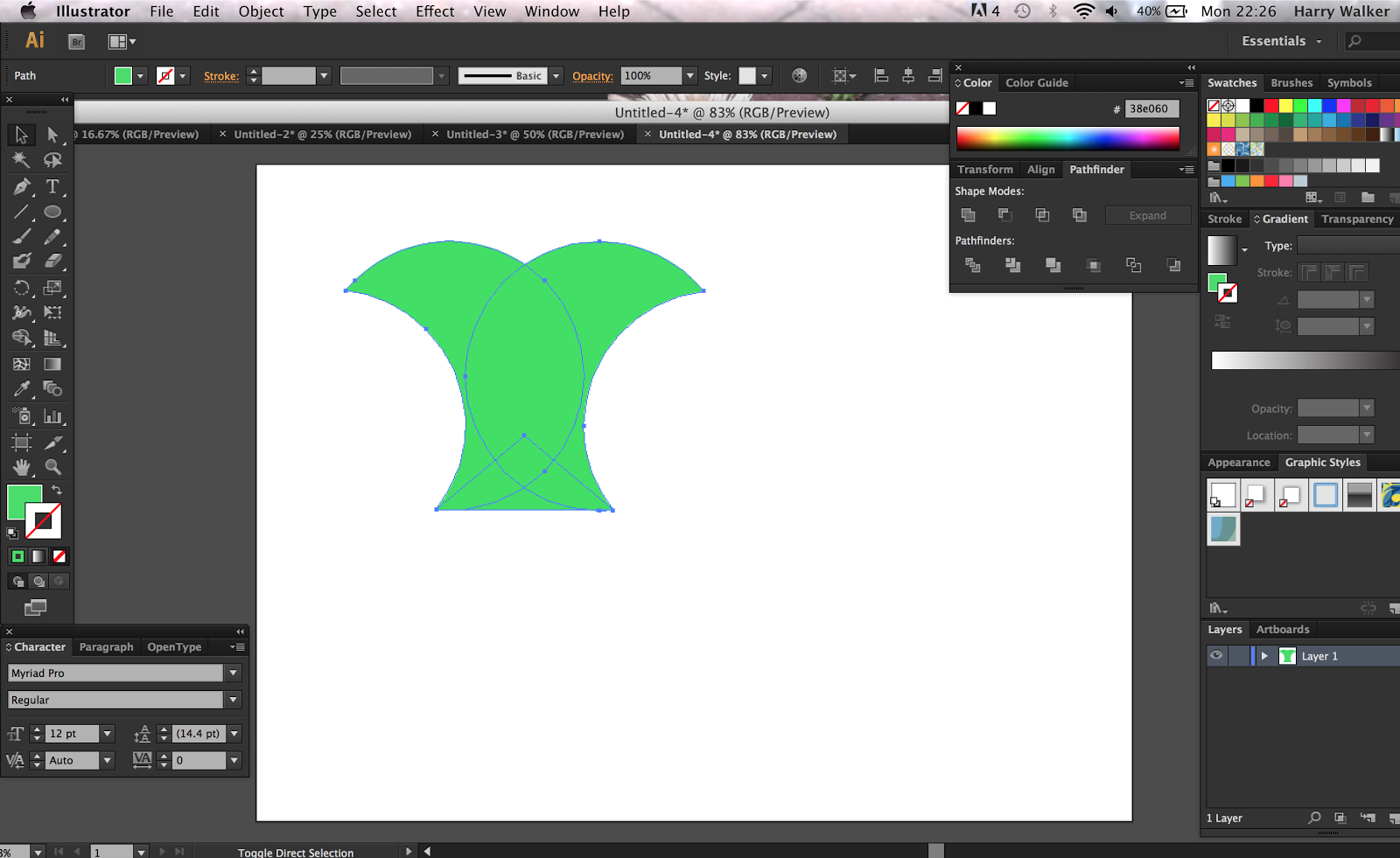The height and width of the screenshot is (858, 1400).
Task: Select the Zoom tool
Action: pyautogui.click(x=52, y=467)
